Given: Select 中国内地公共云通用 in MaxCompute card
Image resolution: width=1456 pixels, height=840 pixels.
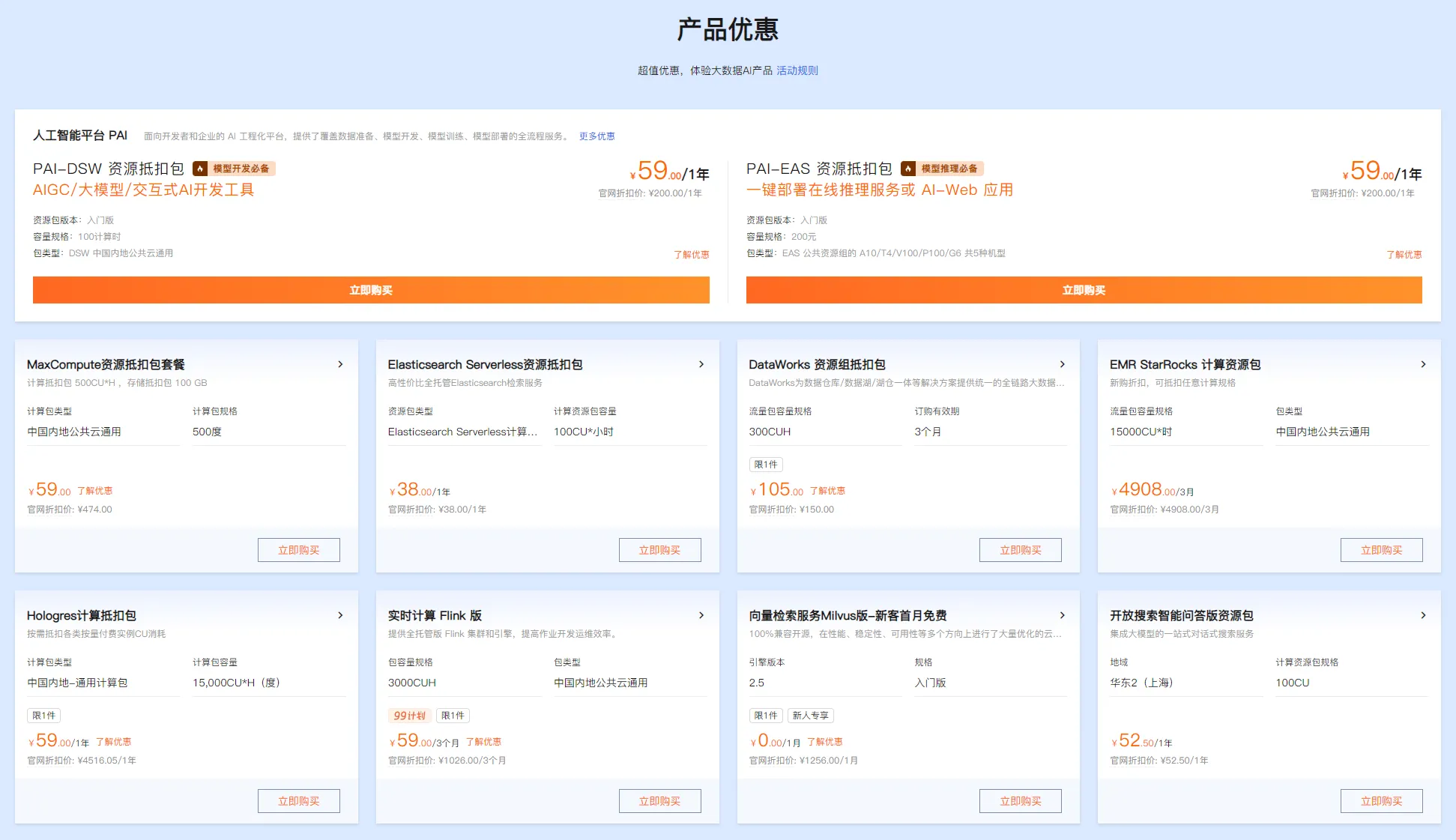Looking at the screenshot, I should pos(74,432).
